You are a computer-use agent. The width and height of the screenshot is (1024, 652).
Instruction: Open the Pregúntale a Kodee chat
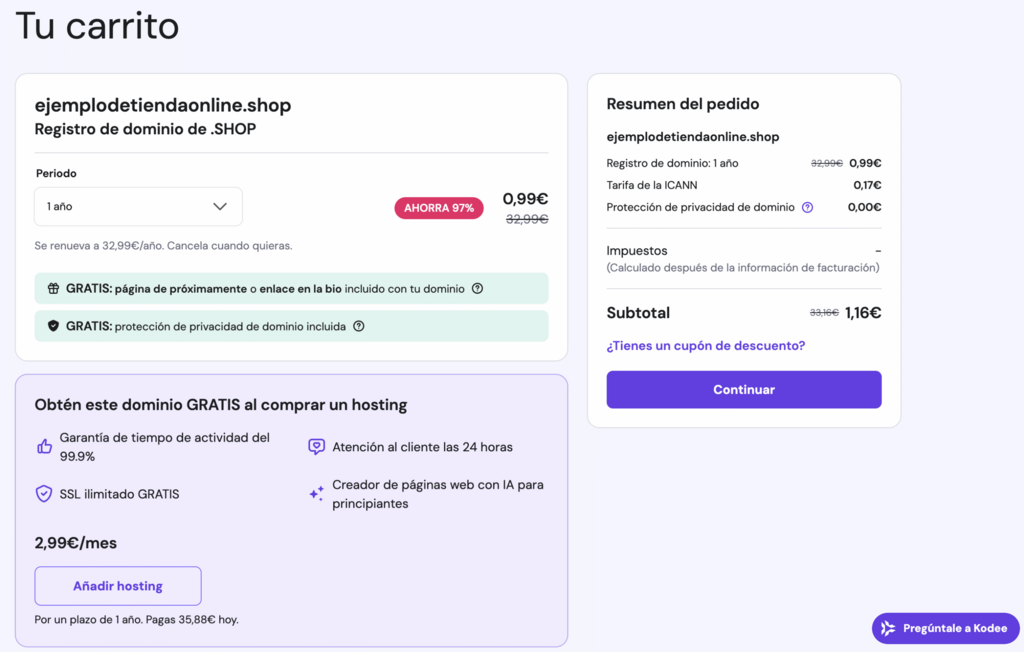pyautogui.click(x=946, y=628)
